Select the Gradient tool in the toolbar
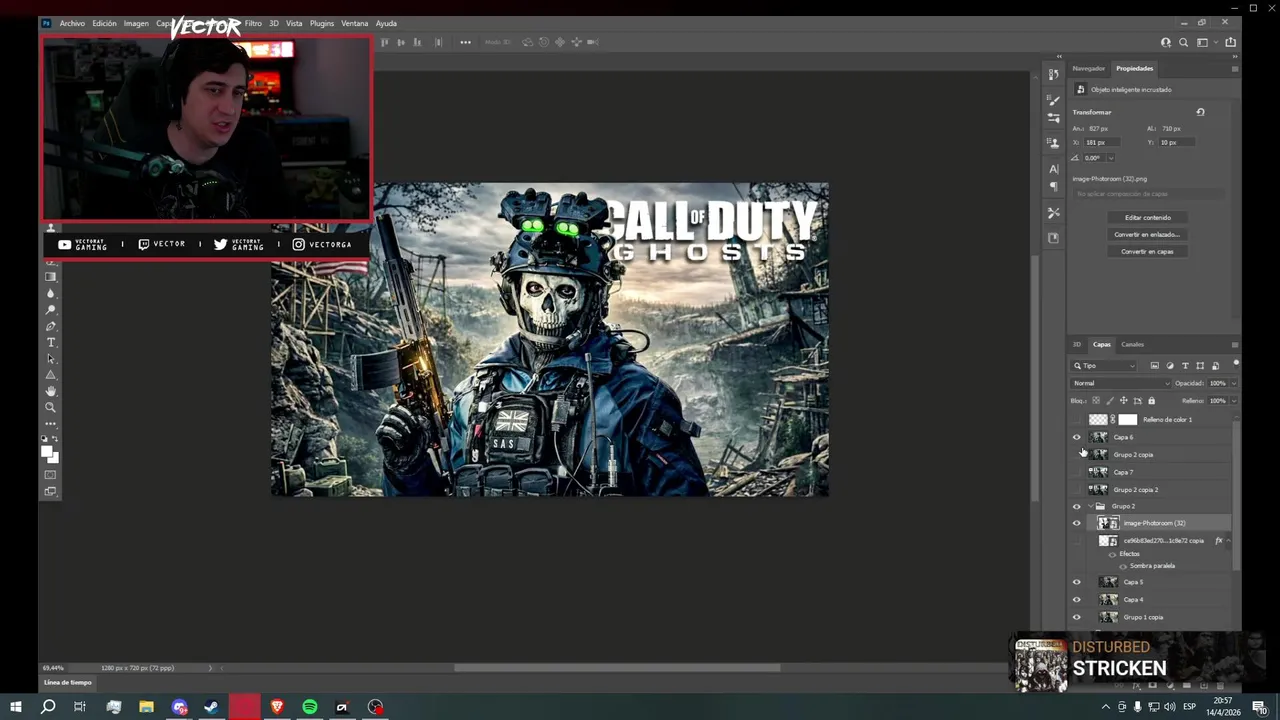The image size is (1280, 720). [51, 277]
